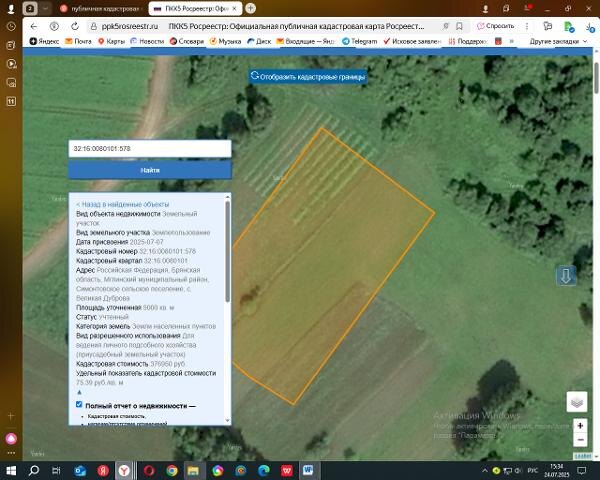Open Google Chrome from the taskbar
This screenshot has width=600, height=480.
(172, 470)
